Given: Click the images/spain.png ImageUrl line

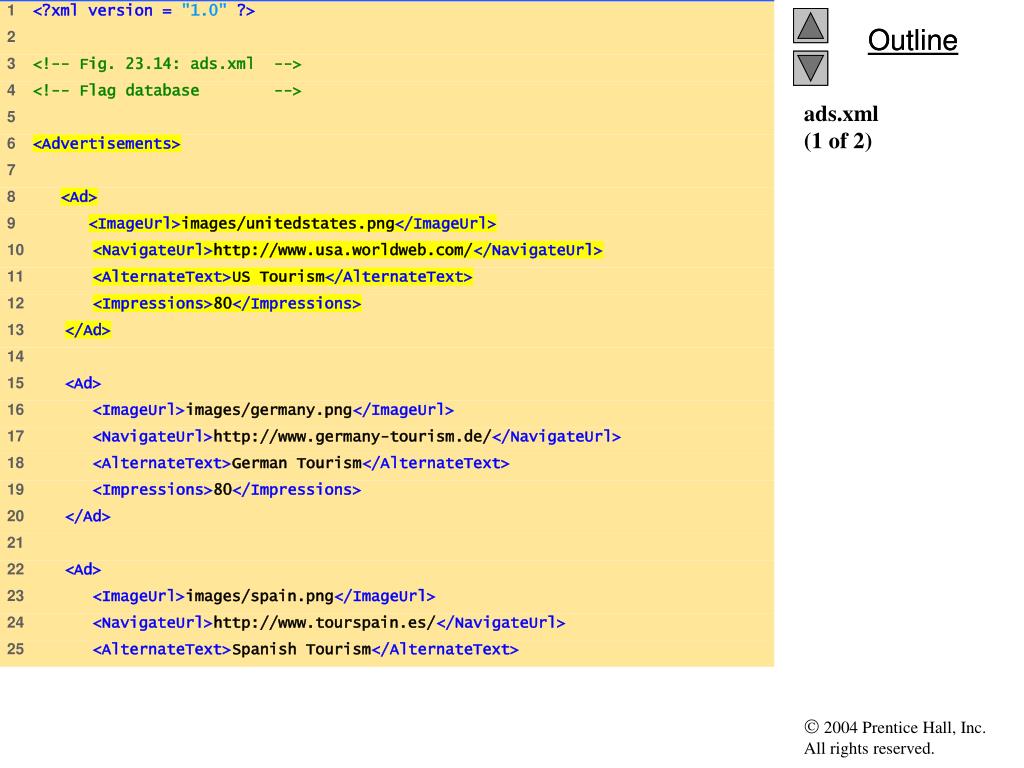Looking at the screenshot, I should 264,596.
